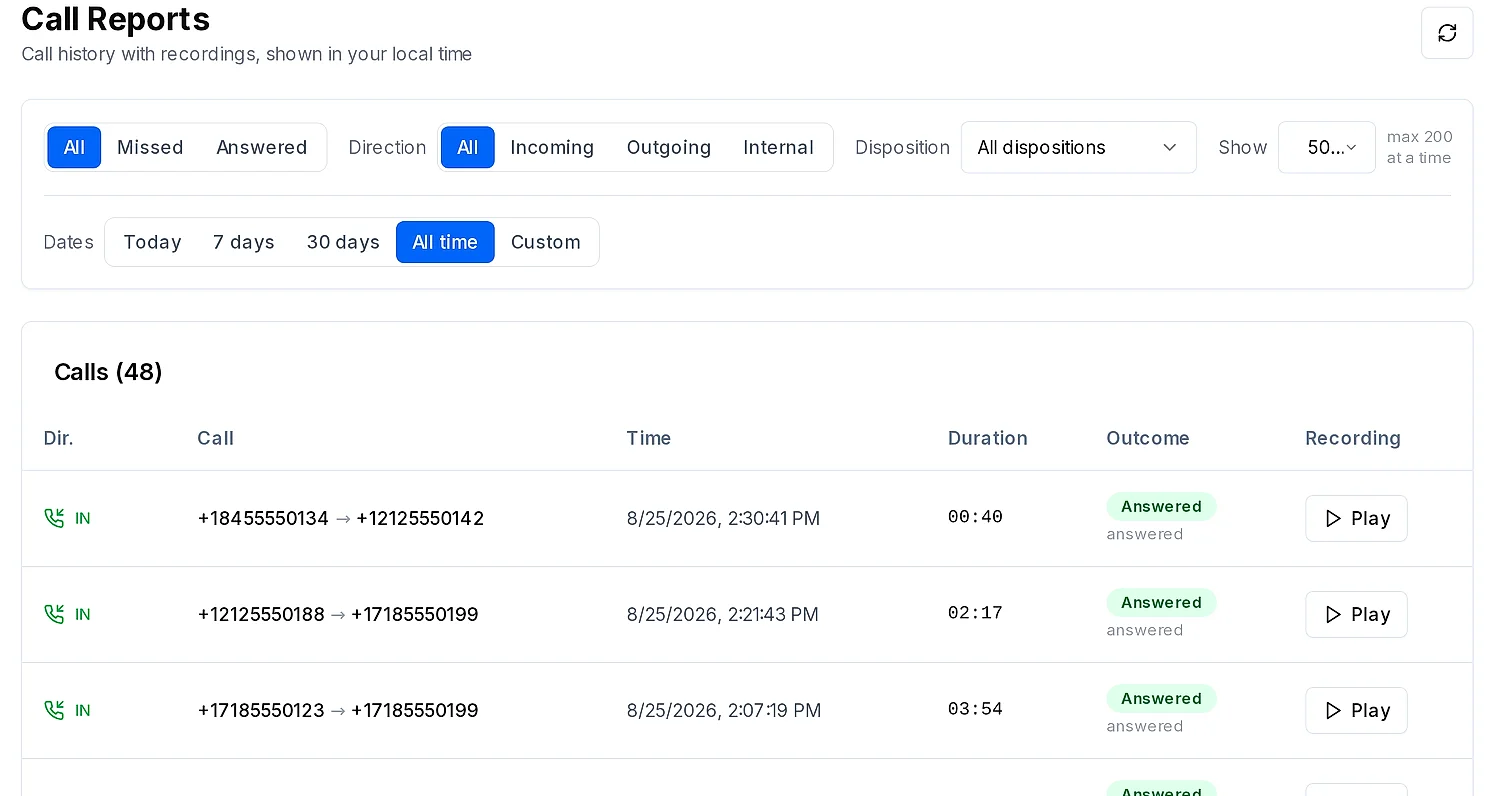Click Answered badge for 02:17 call
The width and height of the screenshot is (1500, 796).
[x=1161, y=602]
